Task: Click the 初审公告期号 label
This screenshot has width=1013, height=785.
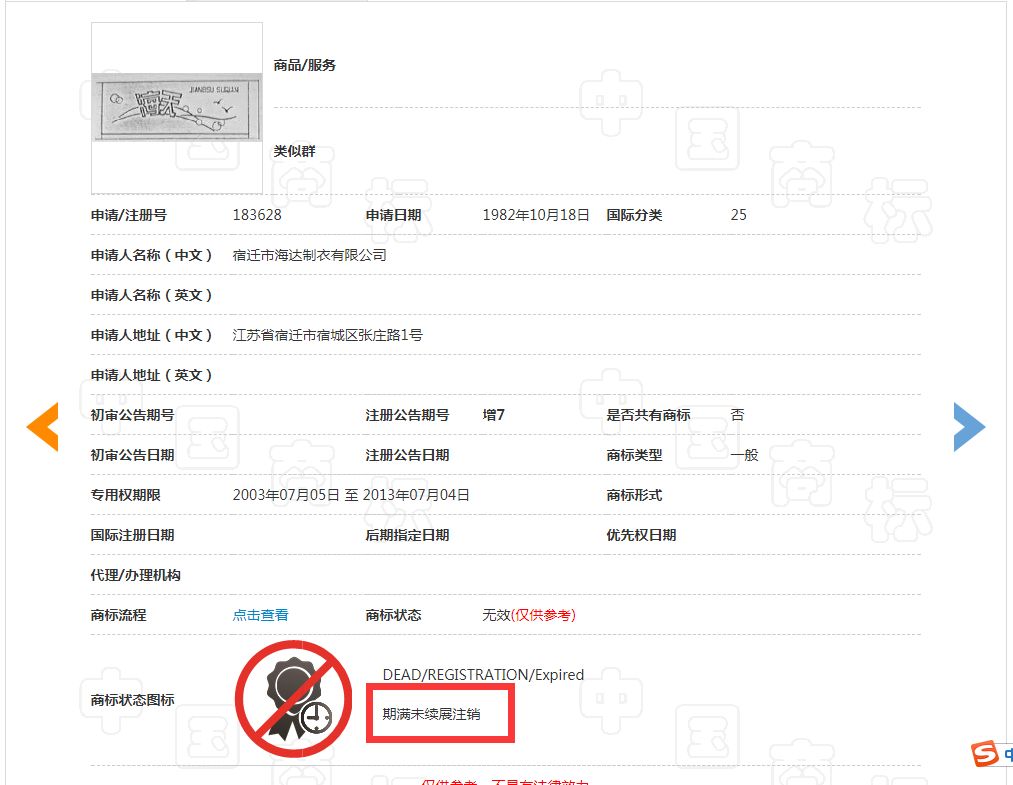Action: pos(132,415)
